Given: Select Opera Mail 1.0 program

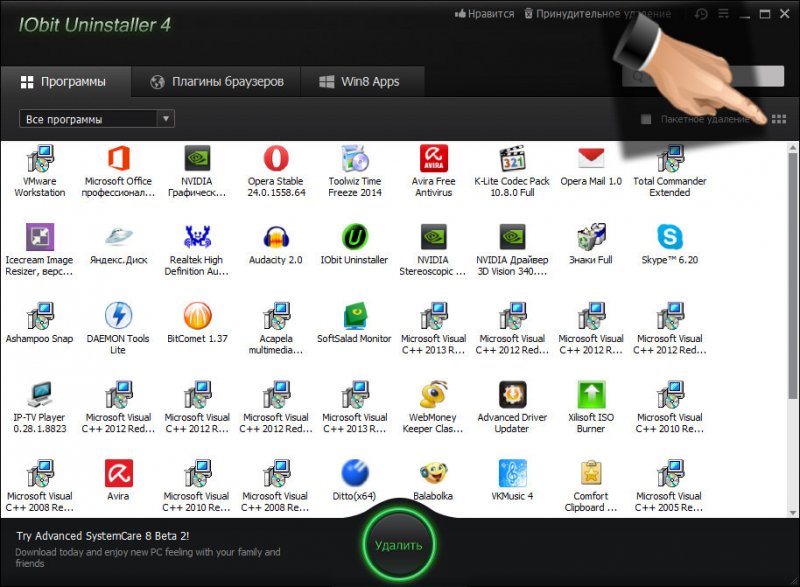Looking at the screenshot, I should click(591, 166).
